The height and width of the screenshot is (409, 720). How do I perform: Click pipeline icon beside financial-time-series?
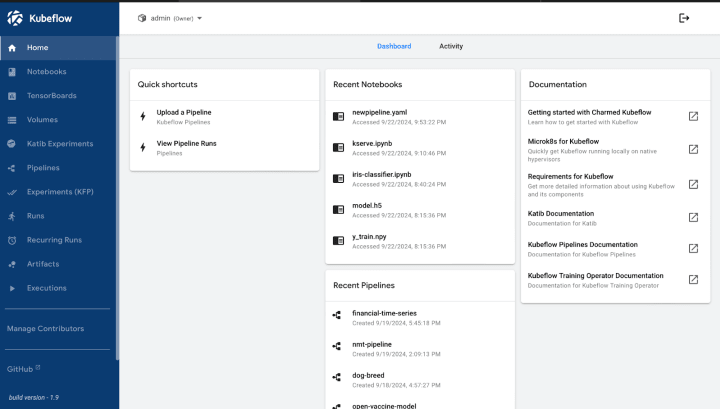(x=337, y=315)
